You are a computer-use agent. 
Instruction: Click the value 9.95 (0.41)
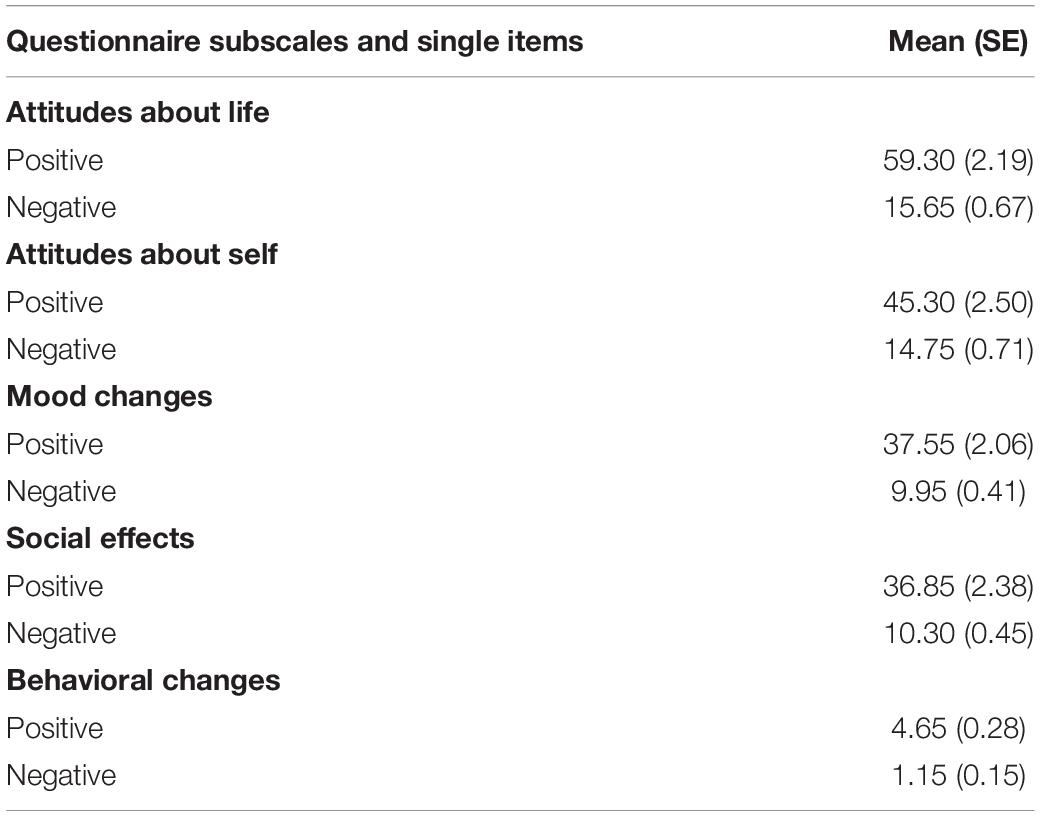pyautogui.click(x=958, y=492)
